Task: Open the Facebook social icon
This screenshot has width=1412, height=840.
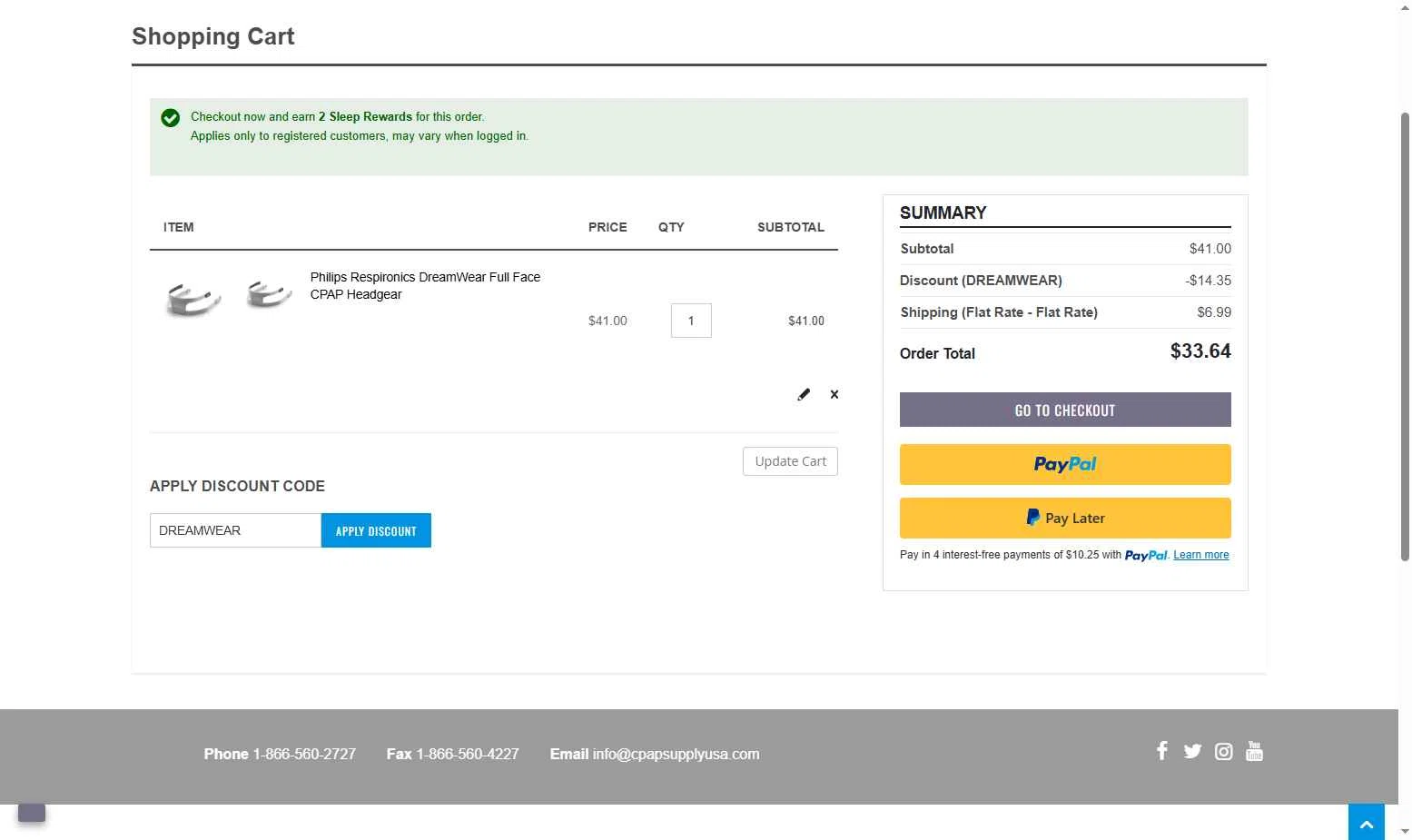Action: coord(1161,751)
